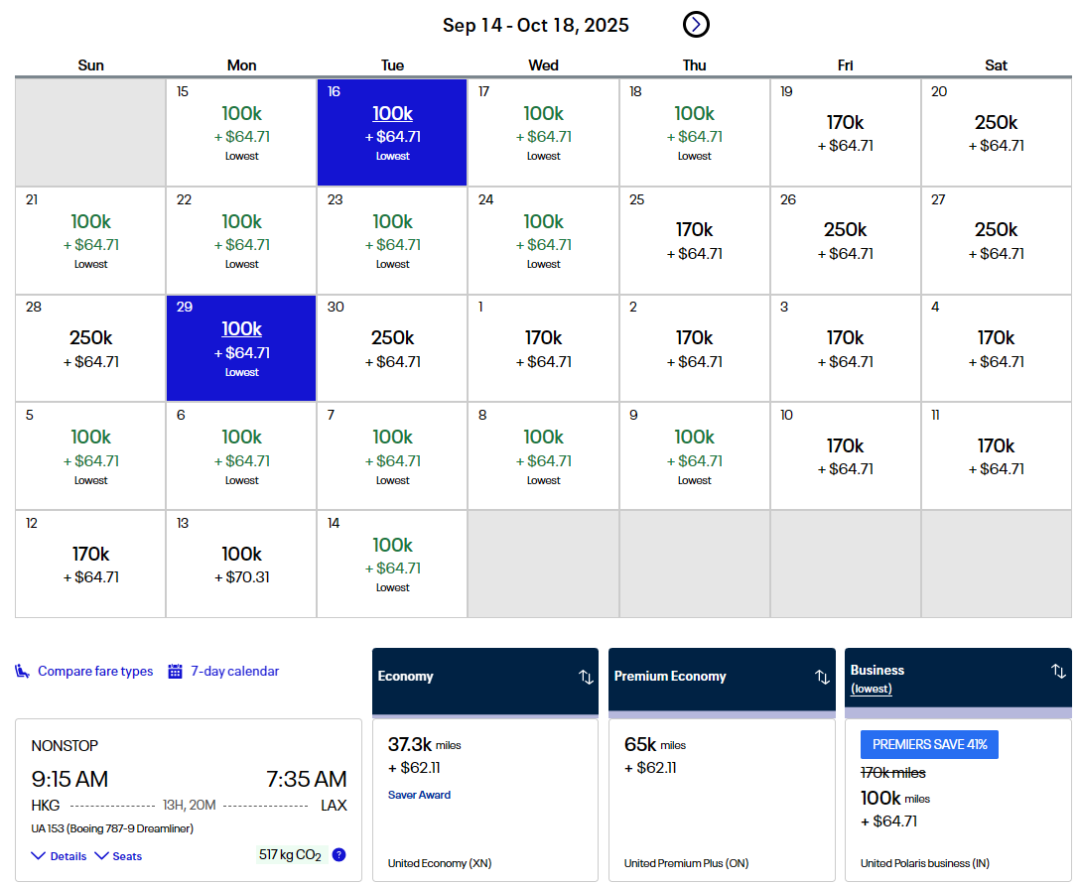Sort by Economy column arrows icon

(x=586, y=677)
